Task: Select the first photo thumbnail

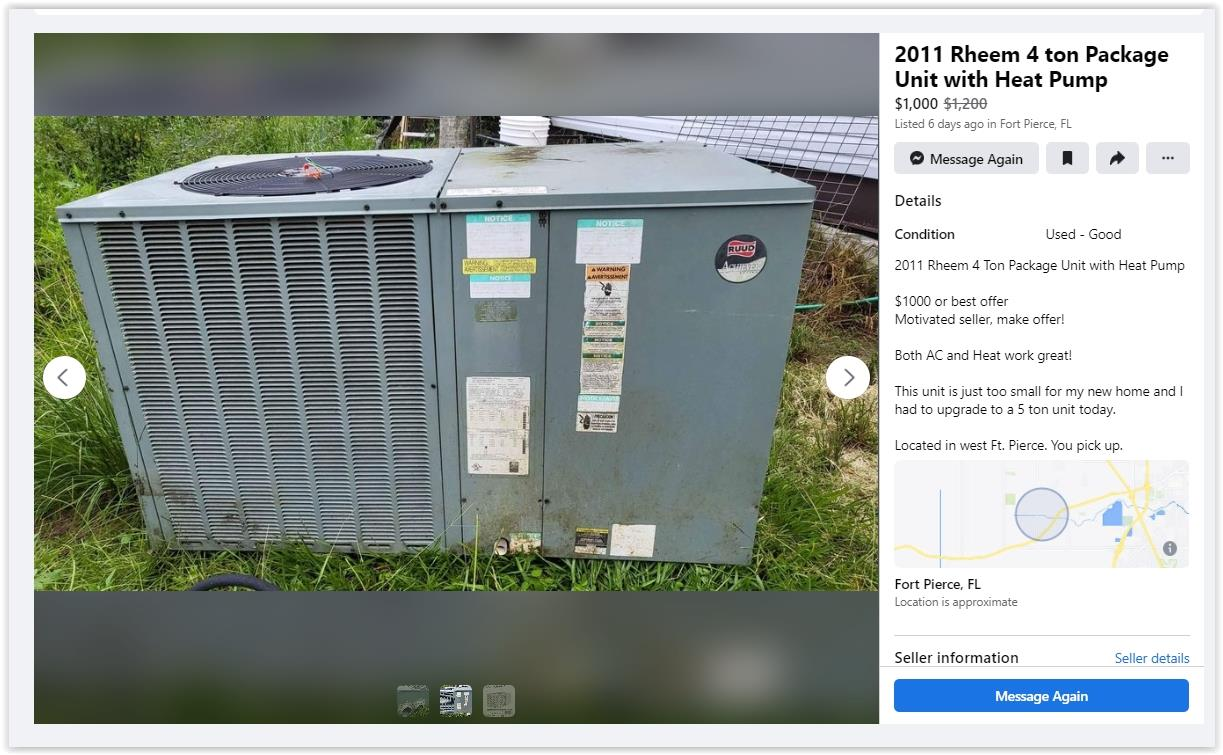Action: coord(413,700)
